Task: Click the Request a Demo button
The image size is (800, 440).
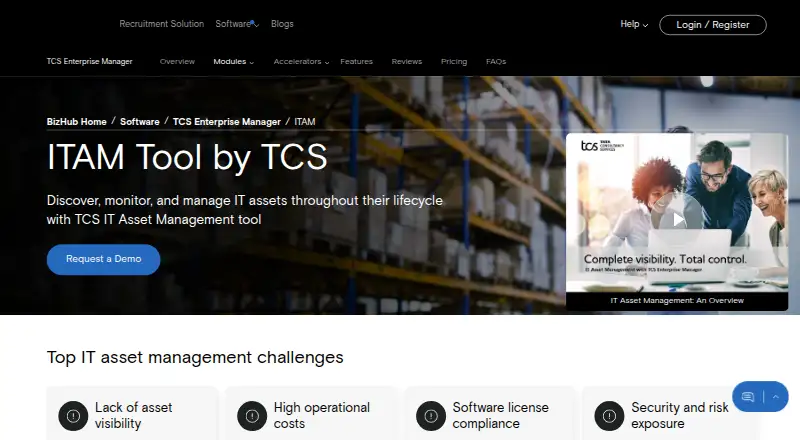Action: coord(104,259)
